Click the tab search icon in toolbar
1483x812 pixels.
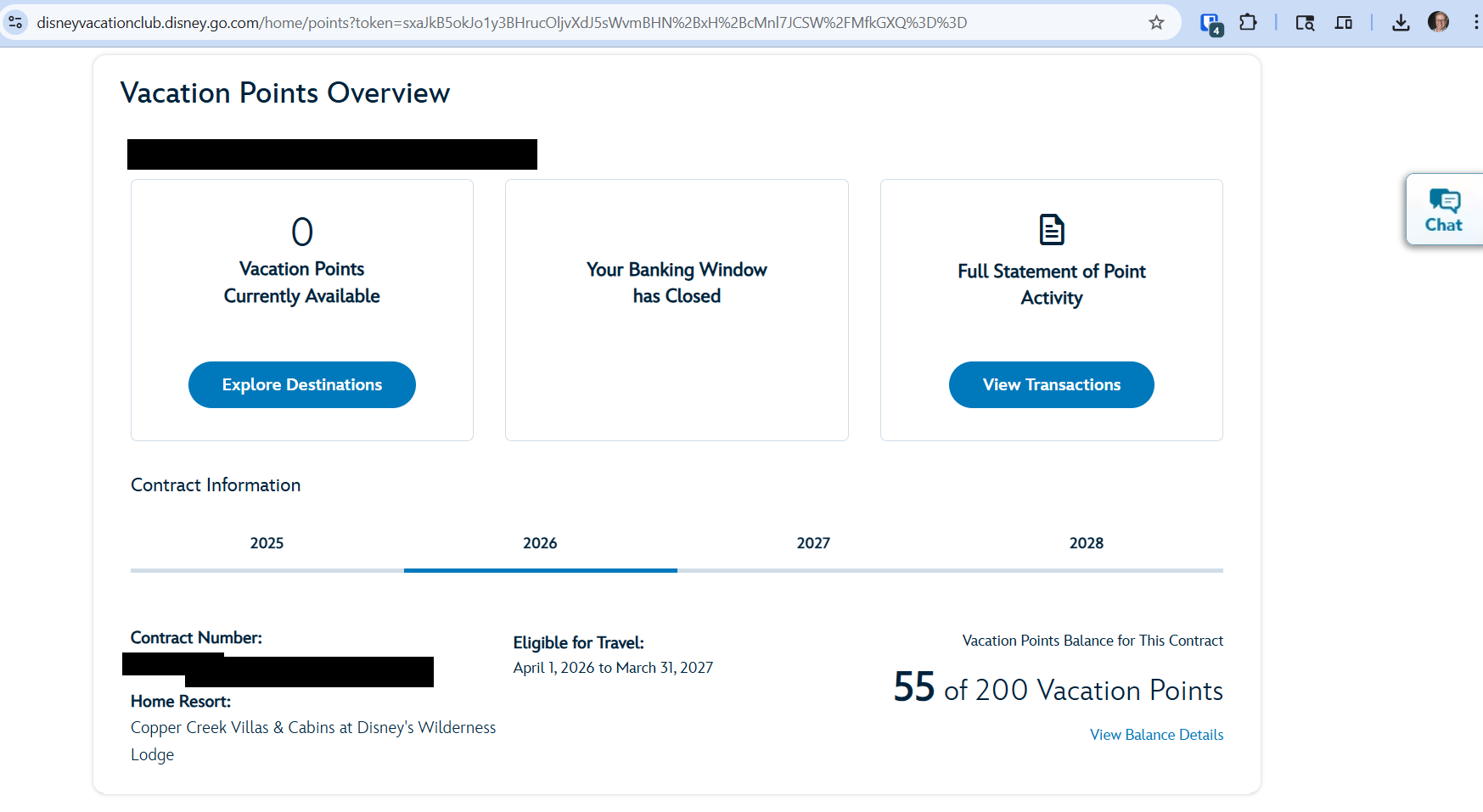(x=1305, y=23)
